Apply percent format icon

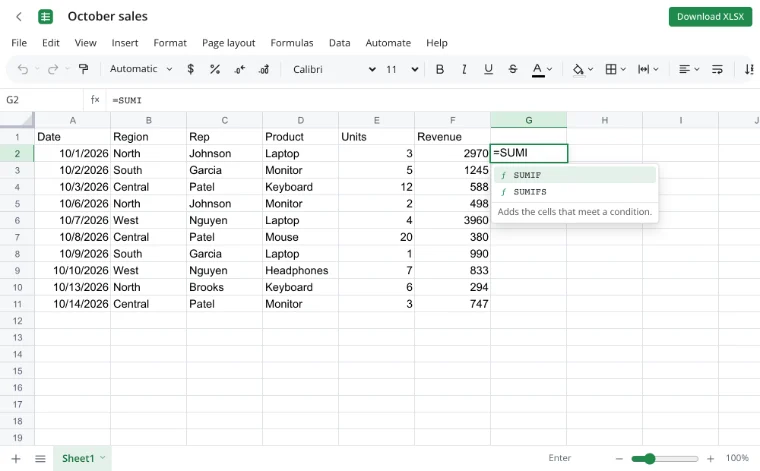click(215, 69)
